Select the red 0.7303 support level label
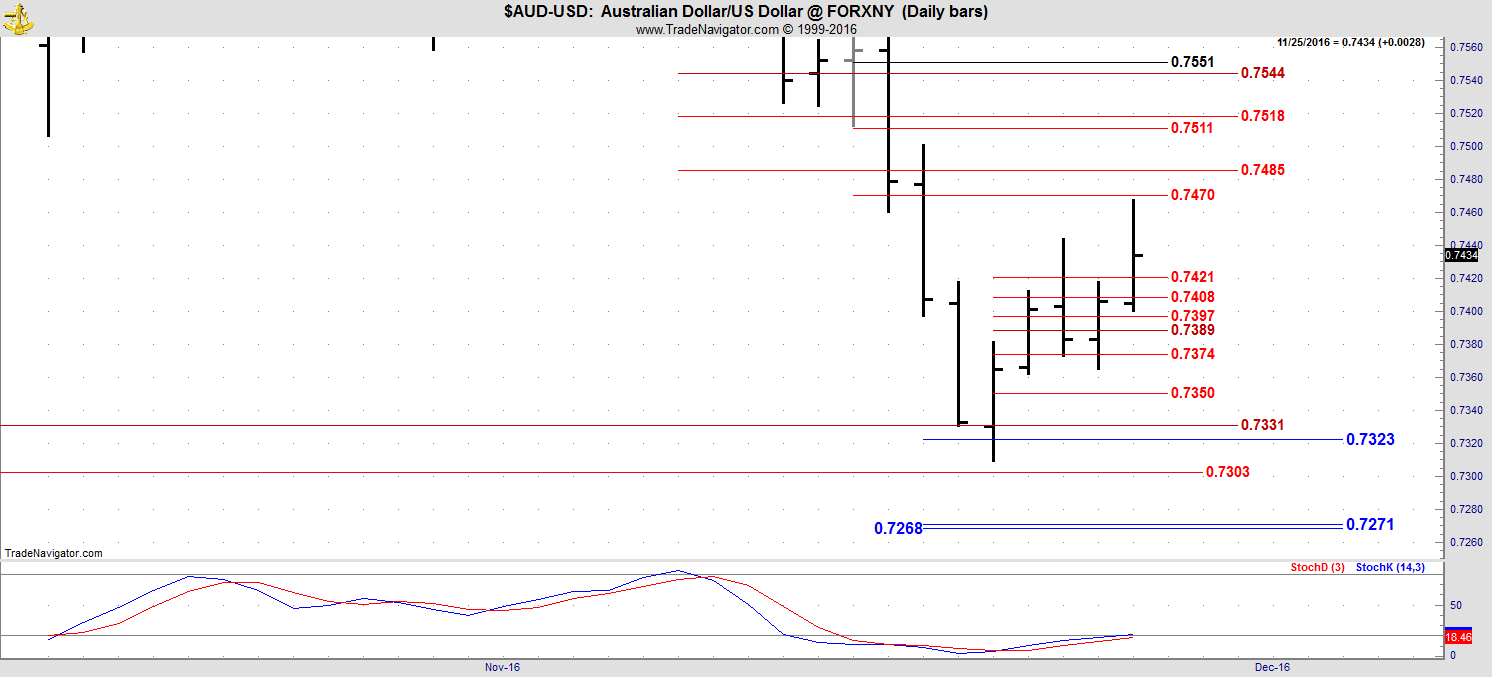 click(x=1227, y=472)
